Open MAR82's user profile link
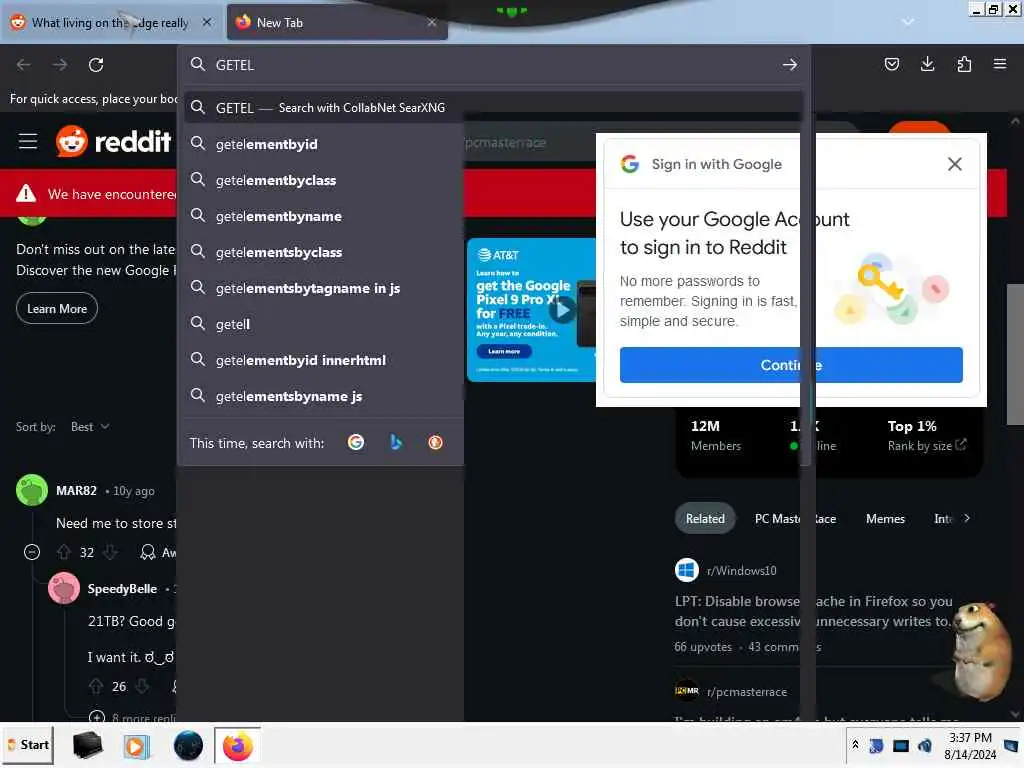This screenshot has width=1024, height=768. tap(76, 490)
